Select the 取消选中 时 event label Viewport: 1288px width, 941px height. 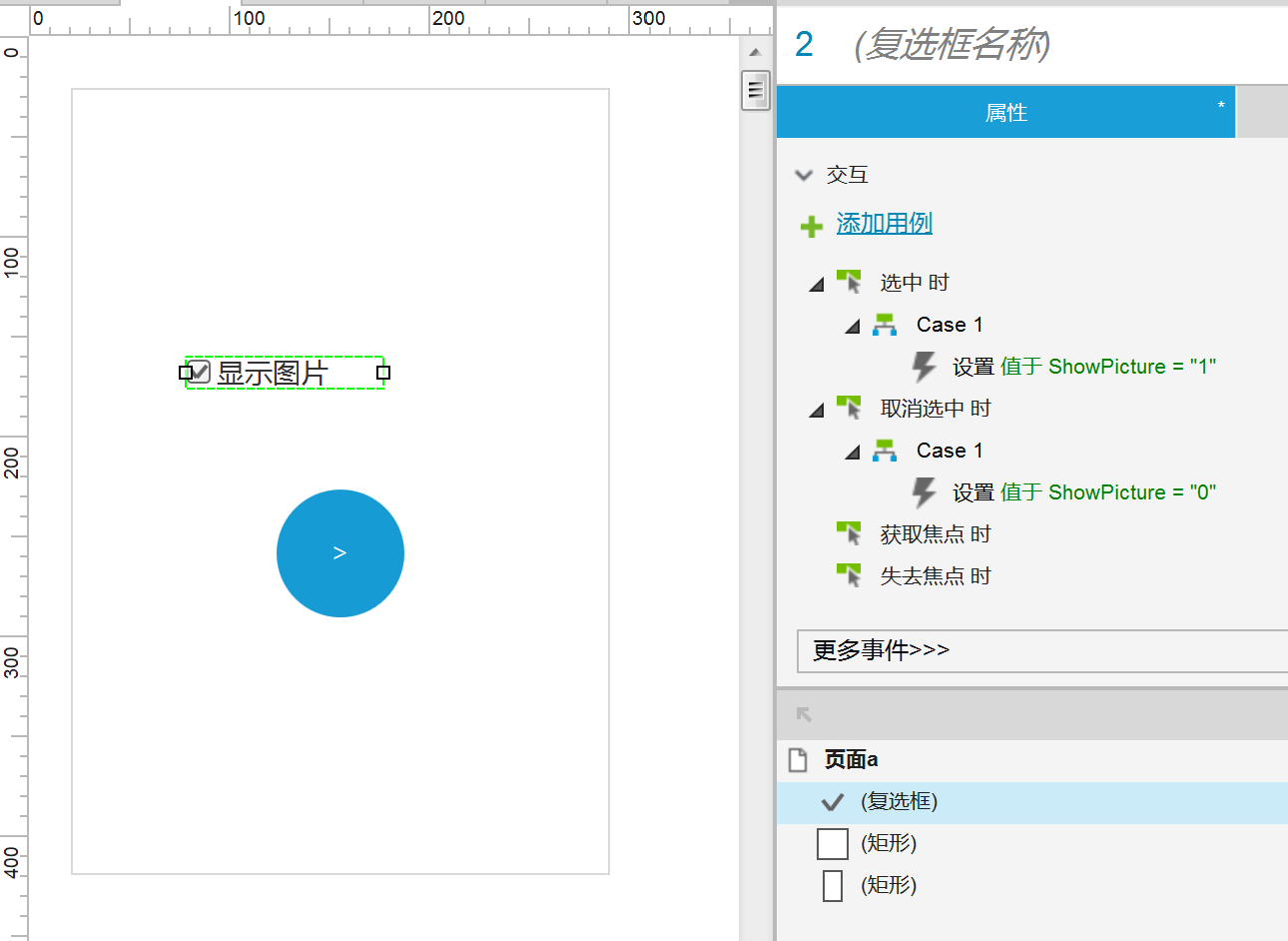pyautogui.click(x=936, y=409)
